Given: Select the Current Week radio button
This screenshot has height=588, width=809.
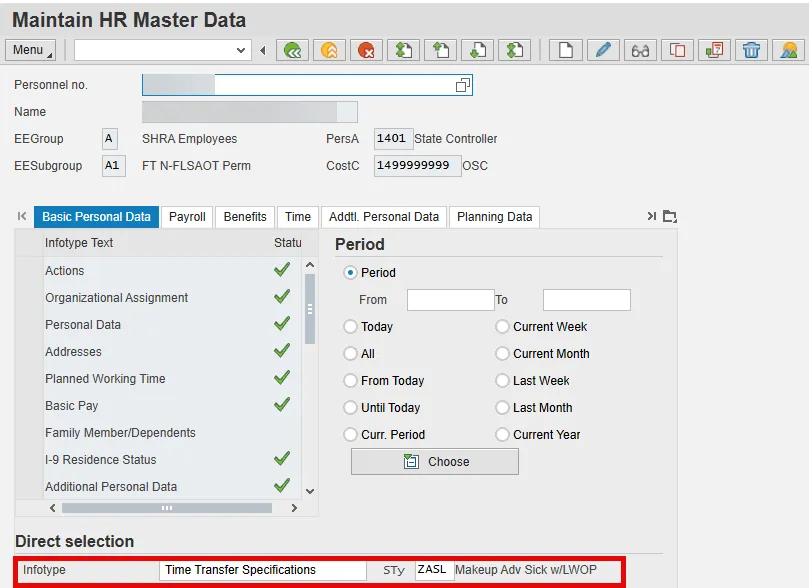Looking at the screenshot, I should 502,326.
